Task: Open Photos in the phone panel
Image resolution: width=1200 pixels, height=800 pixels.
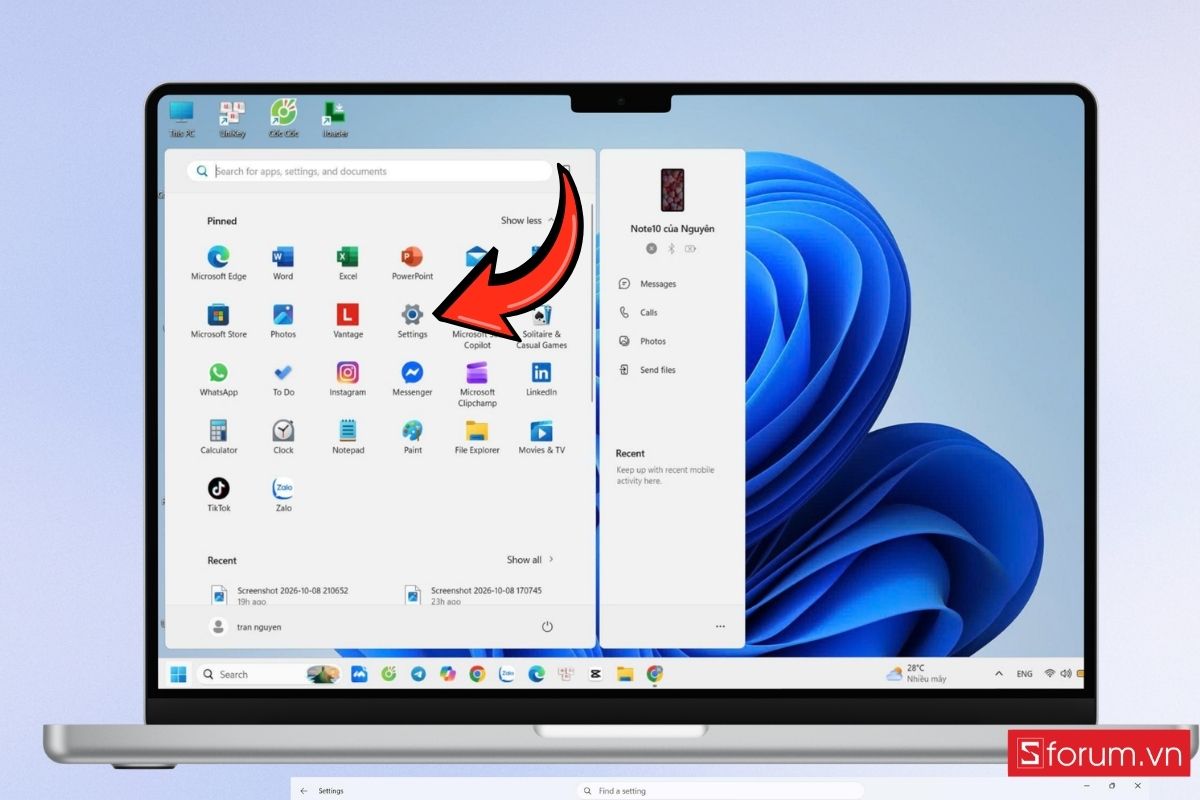Action: click(x=642, y=341)
